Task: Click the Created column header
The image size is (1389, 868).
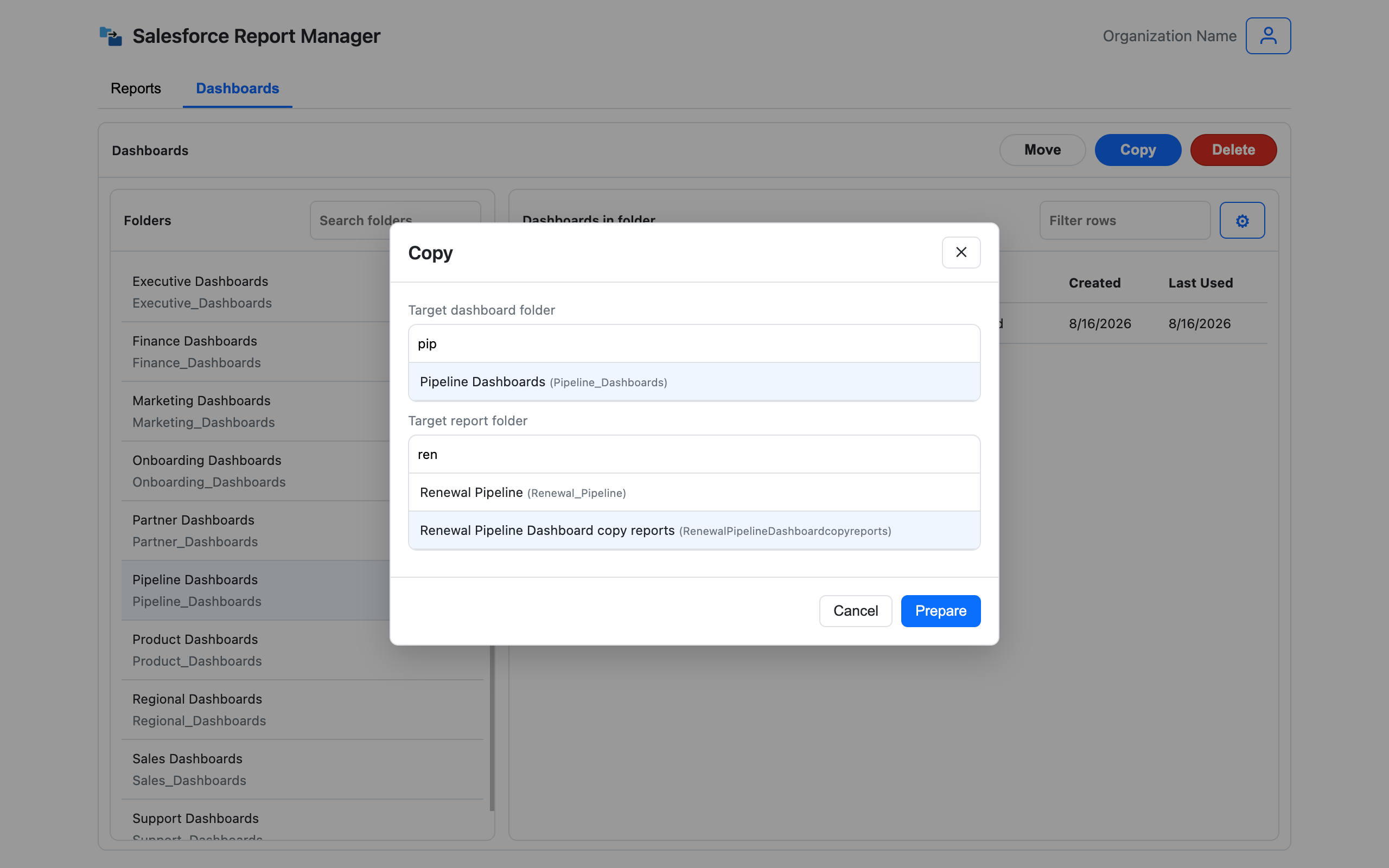Action: coord(1094,283)
